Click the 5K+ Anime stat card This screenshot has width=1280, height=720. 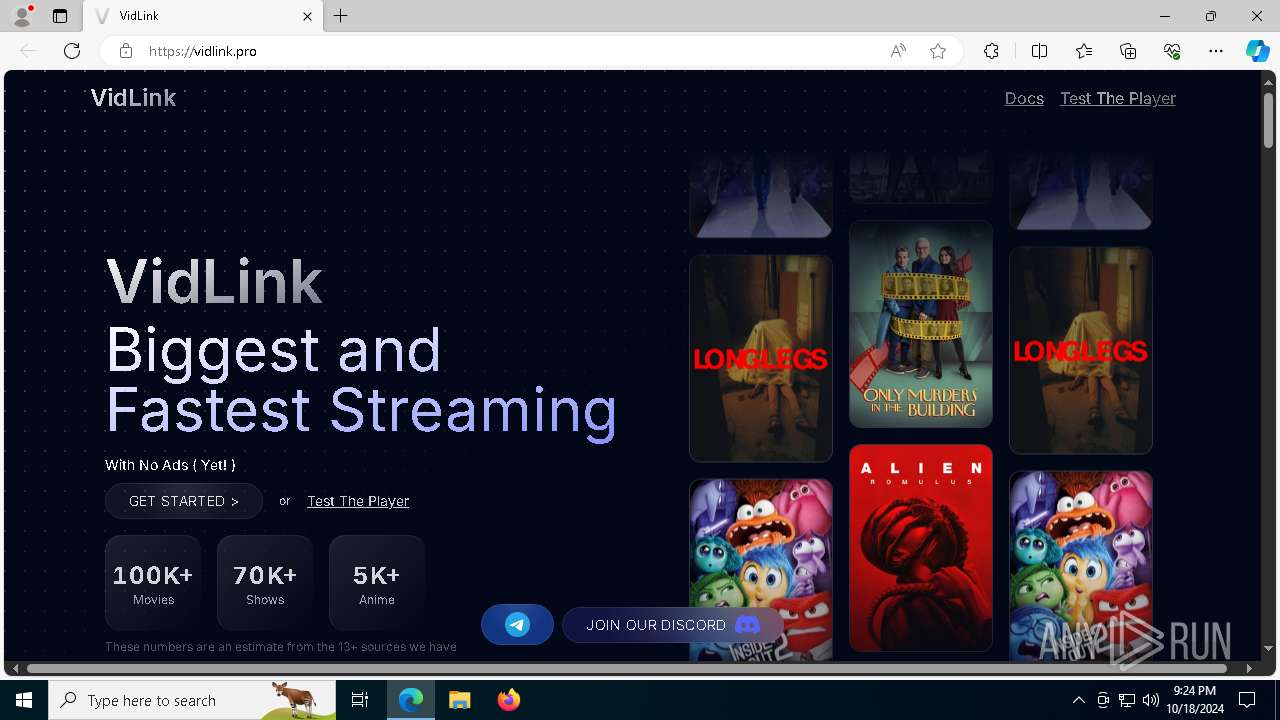(377, 583)
